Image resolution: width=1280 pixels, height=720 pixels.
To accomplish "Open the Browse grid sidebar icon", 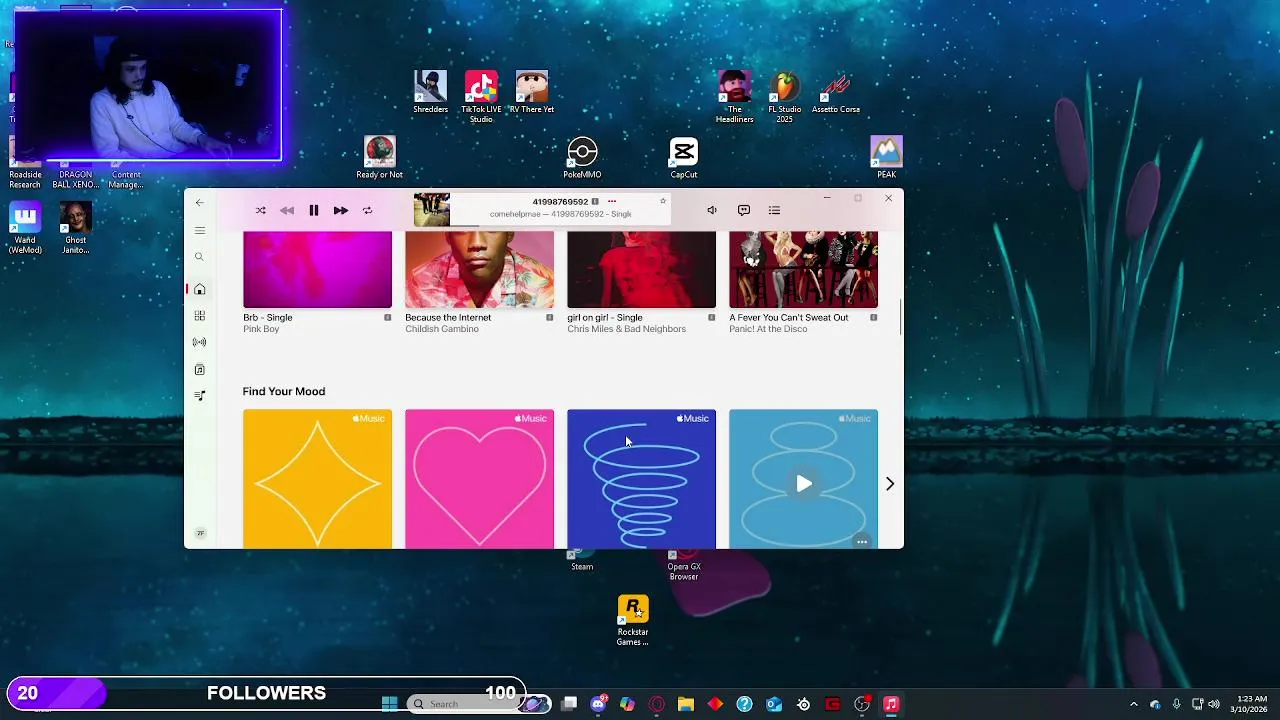I will [199, 316].
